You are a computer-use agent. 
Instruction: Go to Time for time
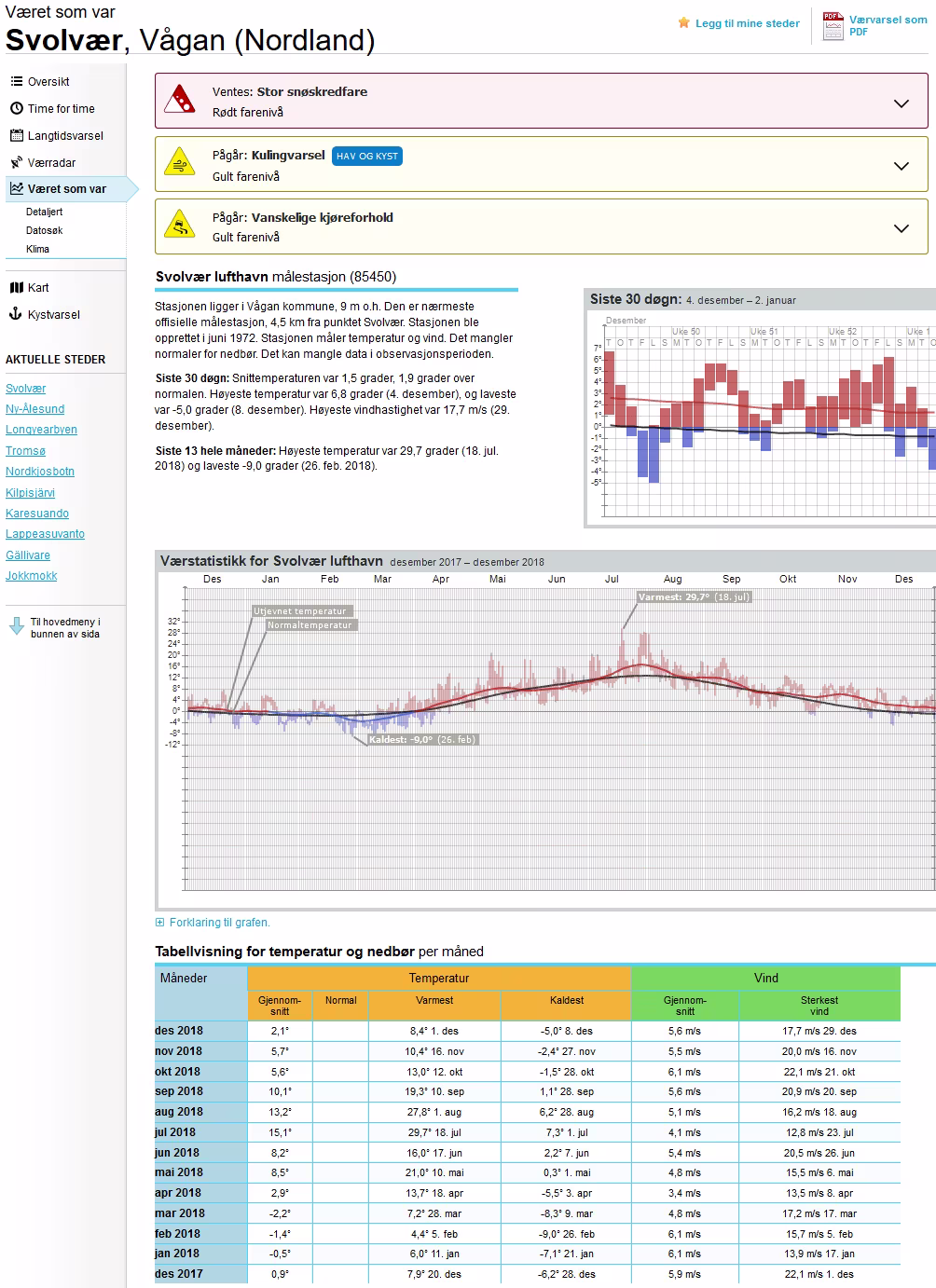[61, 109]
